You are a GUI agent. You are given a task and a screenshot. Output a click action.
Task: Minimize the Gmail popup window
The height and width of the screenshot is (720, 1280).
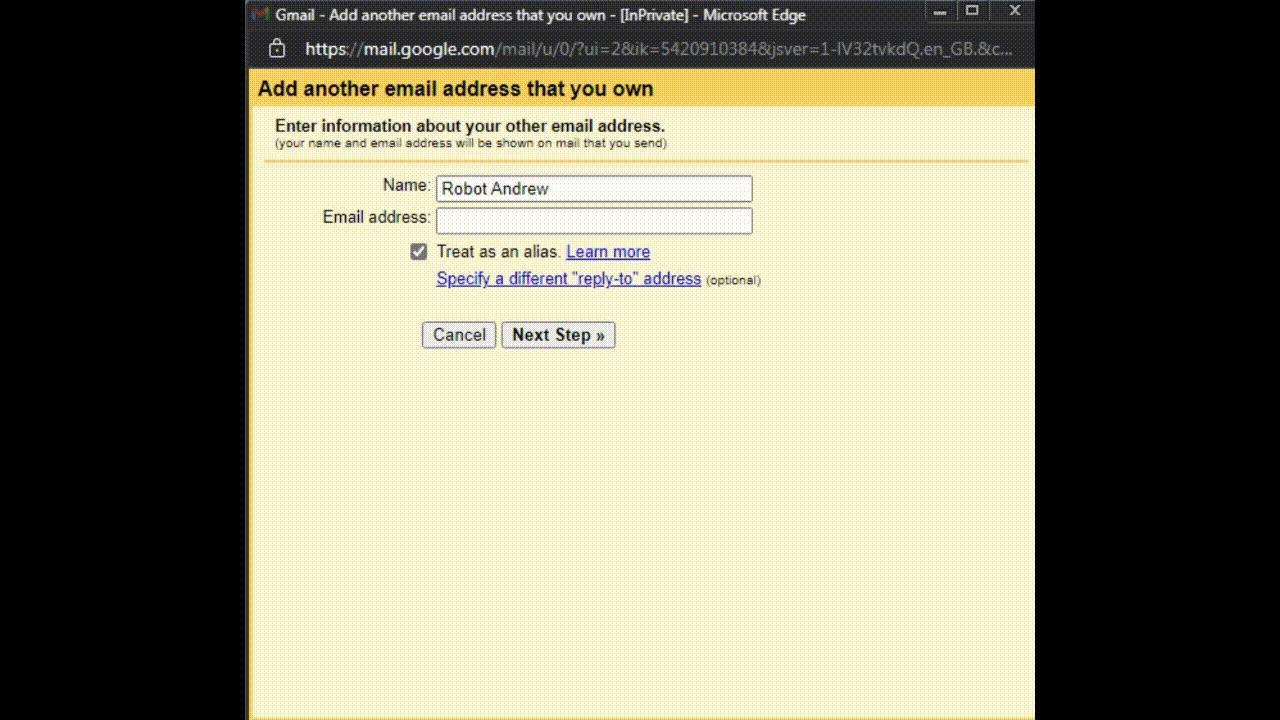pyautogui.click(x=937, y=12)
